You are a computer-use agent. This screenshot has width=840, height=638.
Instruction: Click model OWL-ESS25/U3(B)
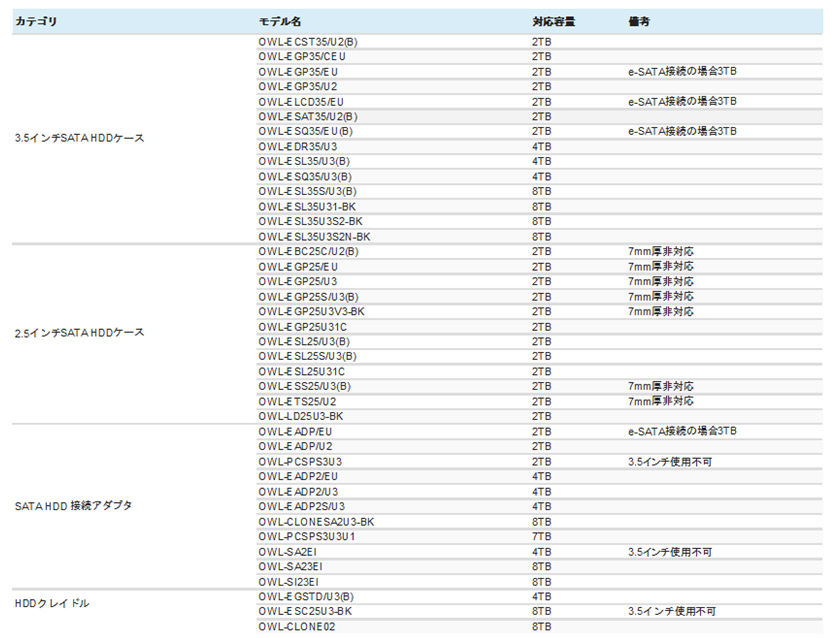[304, 387]
